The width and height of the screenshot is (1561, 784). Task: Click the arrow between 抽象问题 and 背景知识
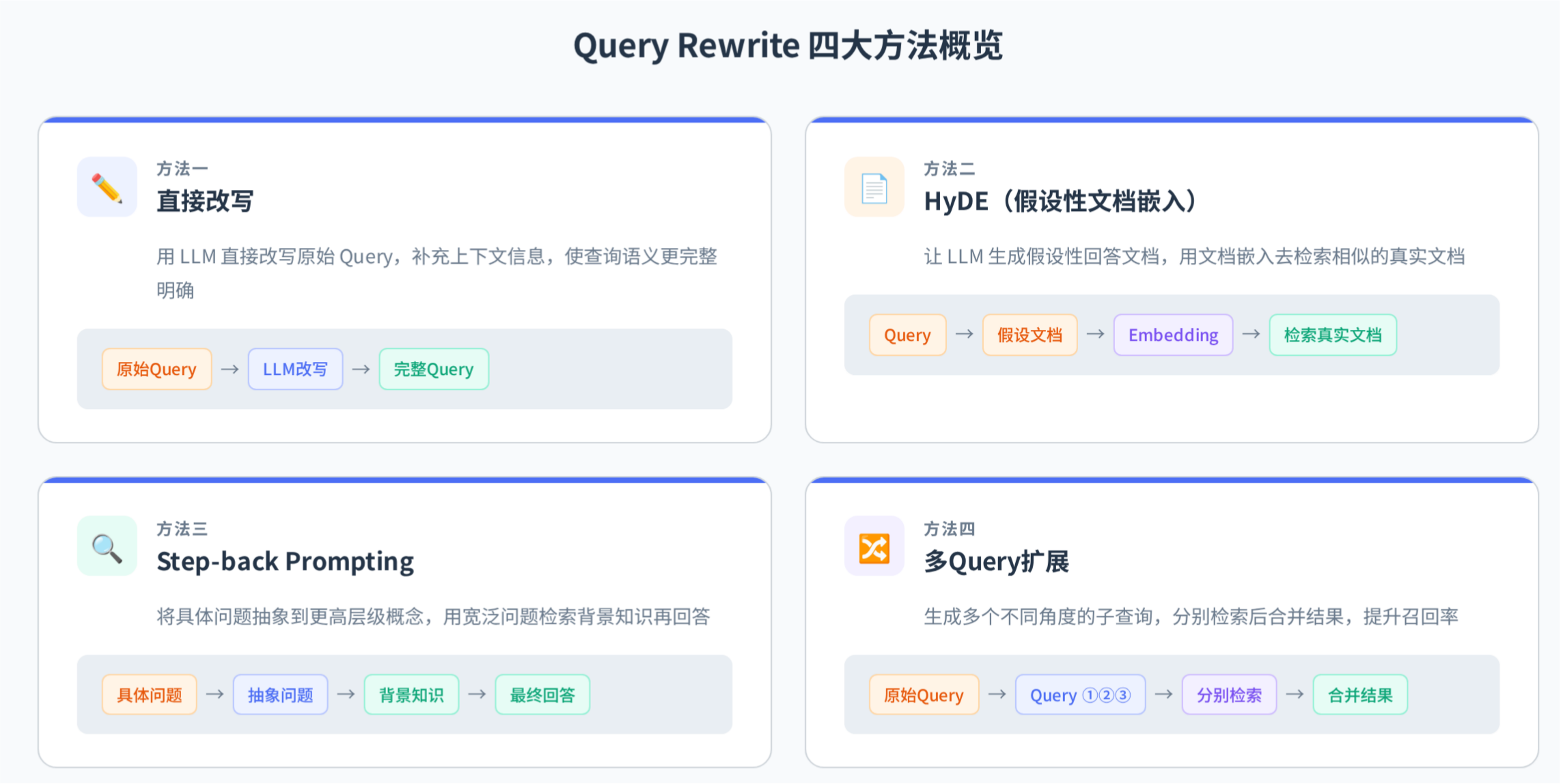coord(346,694)
